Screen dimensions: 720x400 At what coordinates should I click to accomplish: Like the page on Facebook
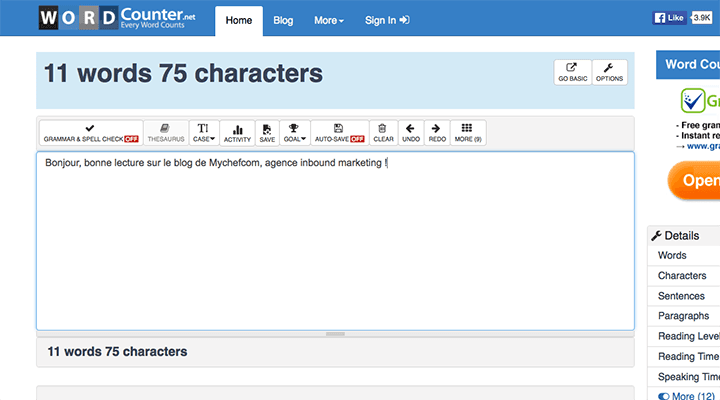[669, 18]
